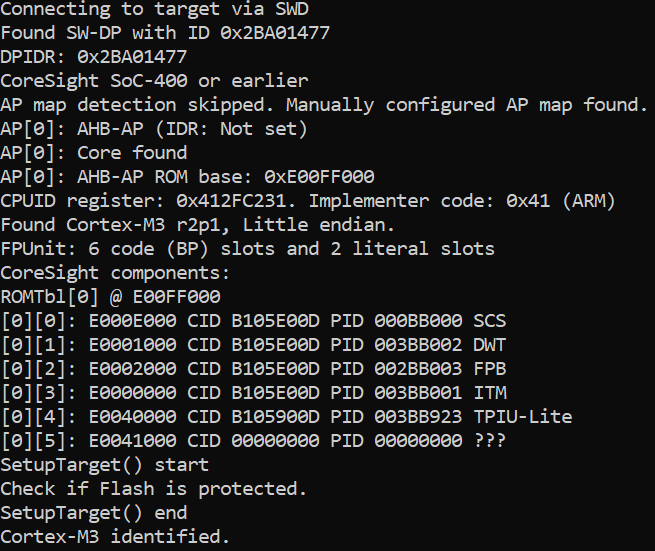Viewport: 655px width, 551px height.
Task: Click the SCS component entry row
Action: point(253,321)
